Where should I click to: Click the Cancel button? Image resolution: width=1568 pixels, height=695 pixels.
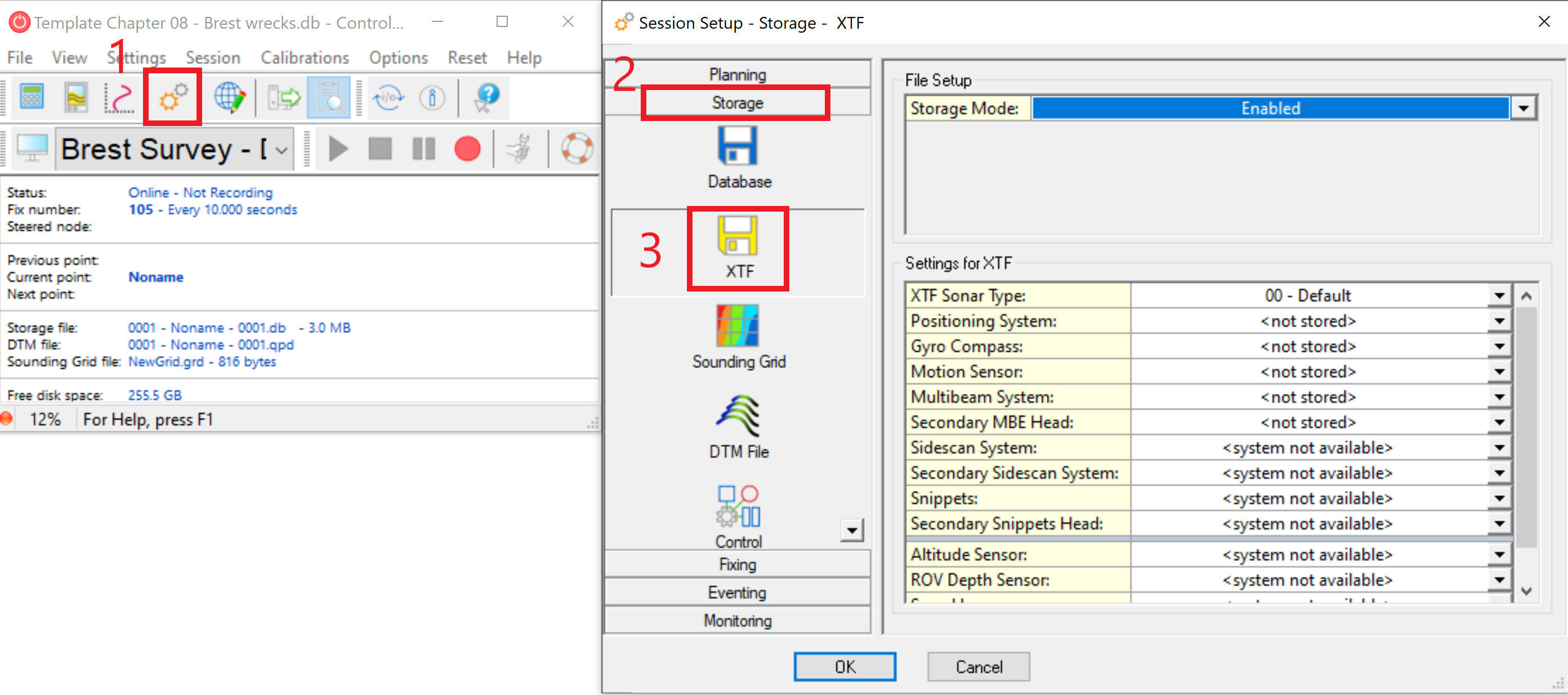pos(978,667)
